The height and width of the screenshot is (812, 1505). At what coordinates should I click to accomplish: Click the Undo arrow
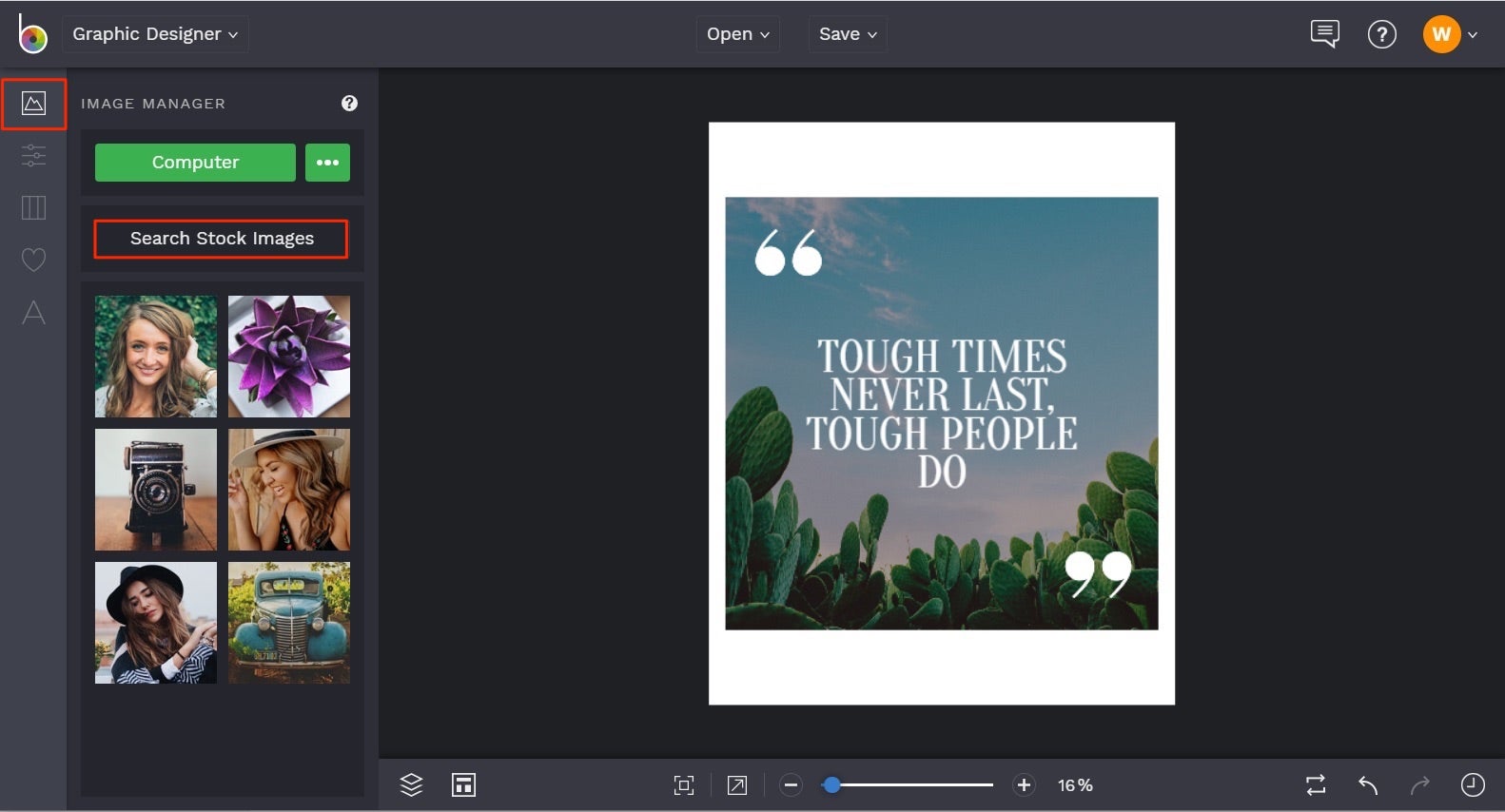[x=1368, y=785]
